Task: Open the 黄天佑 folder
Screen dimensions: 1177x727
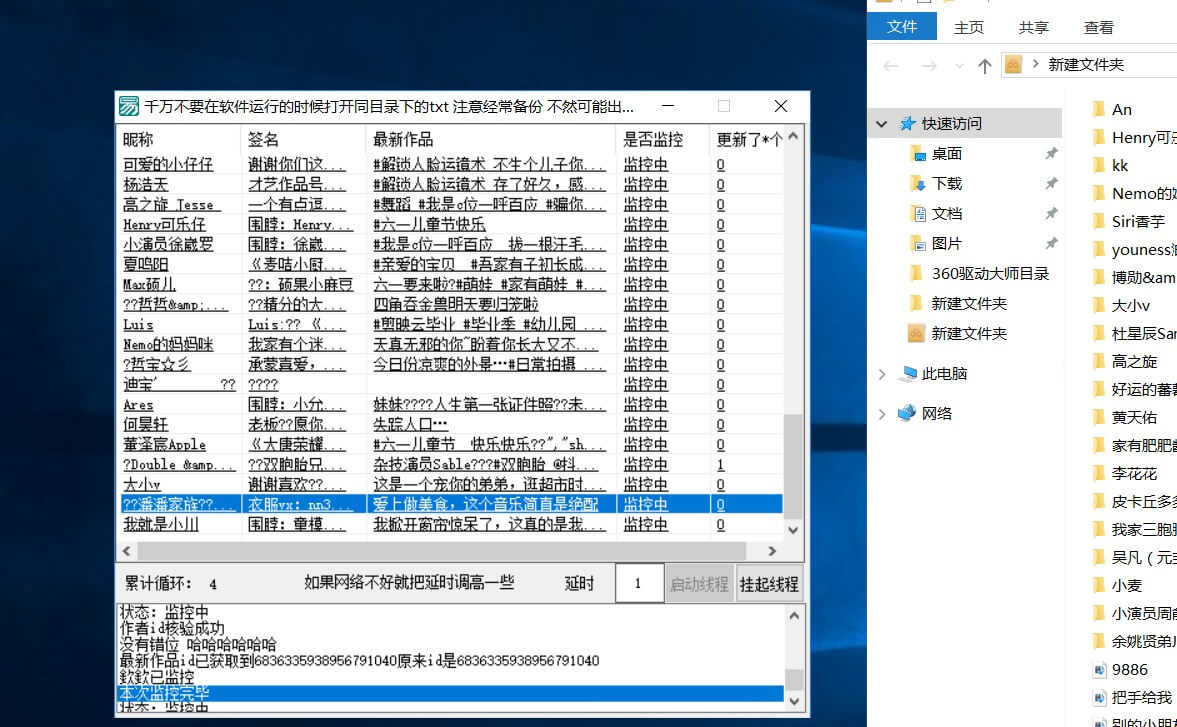Action: (1134, 417)
